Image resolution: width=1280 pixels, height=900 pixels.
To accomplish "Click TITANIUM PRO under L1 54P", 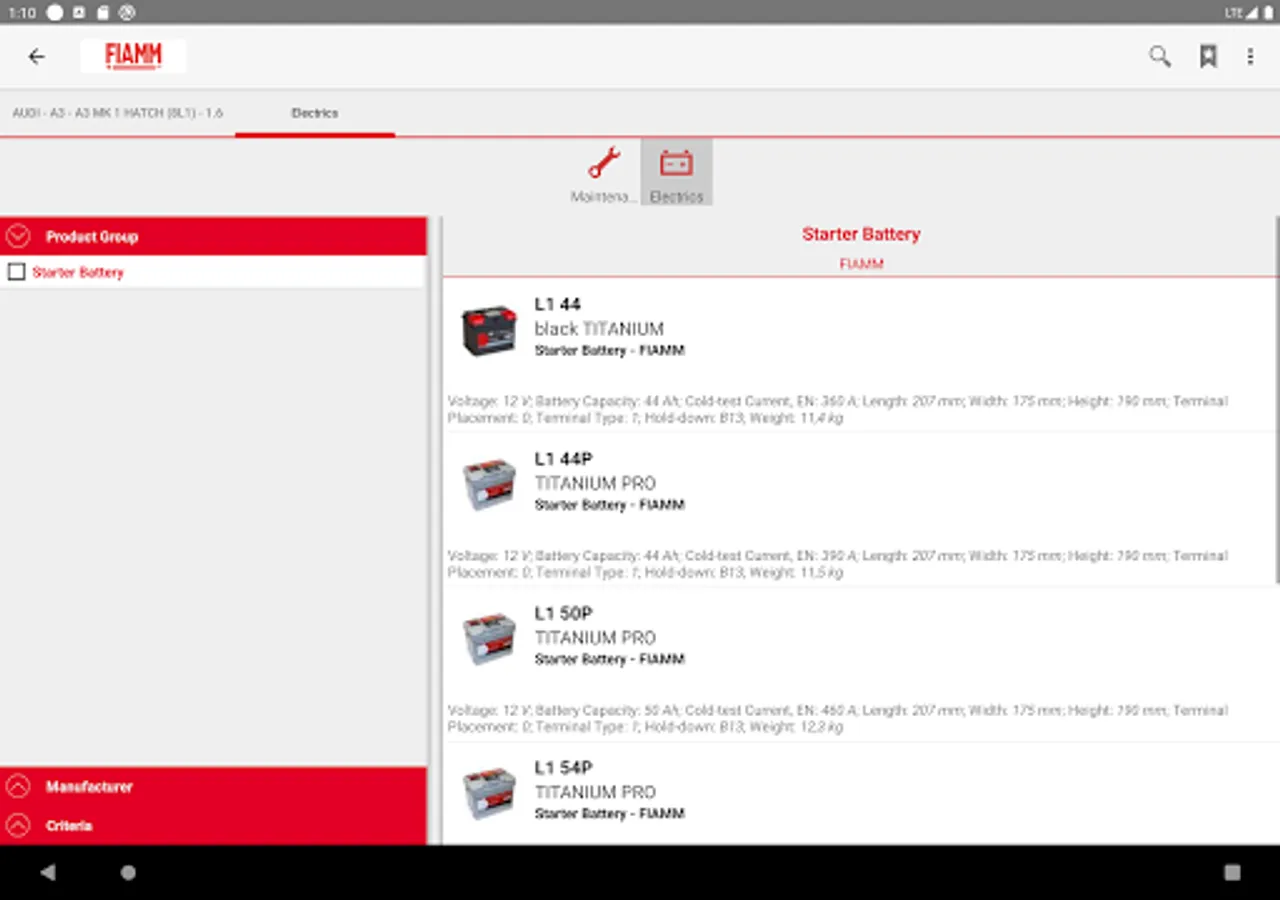I will click(595, 792).
